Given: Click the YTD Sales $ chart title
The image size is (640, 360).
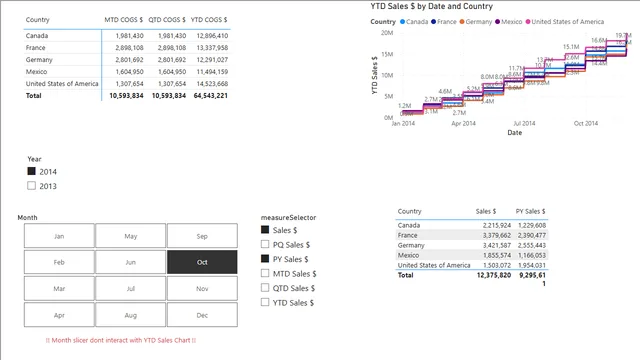Looking at the screenshot, I should (x=431, y=6).
